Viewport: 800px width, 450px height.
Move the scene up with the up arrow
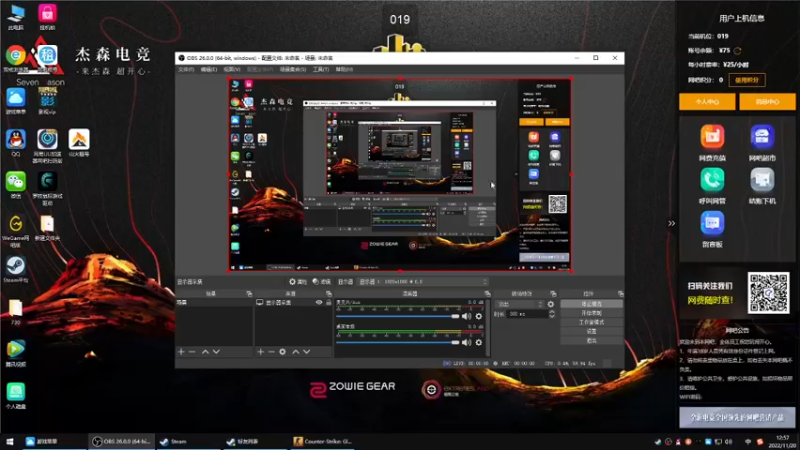(205, 352)
